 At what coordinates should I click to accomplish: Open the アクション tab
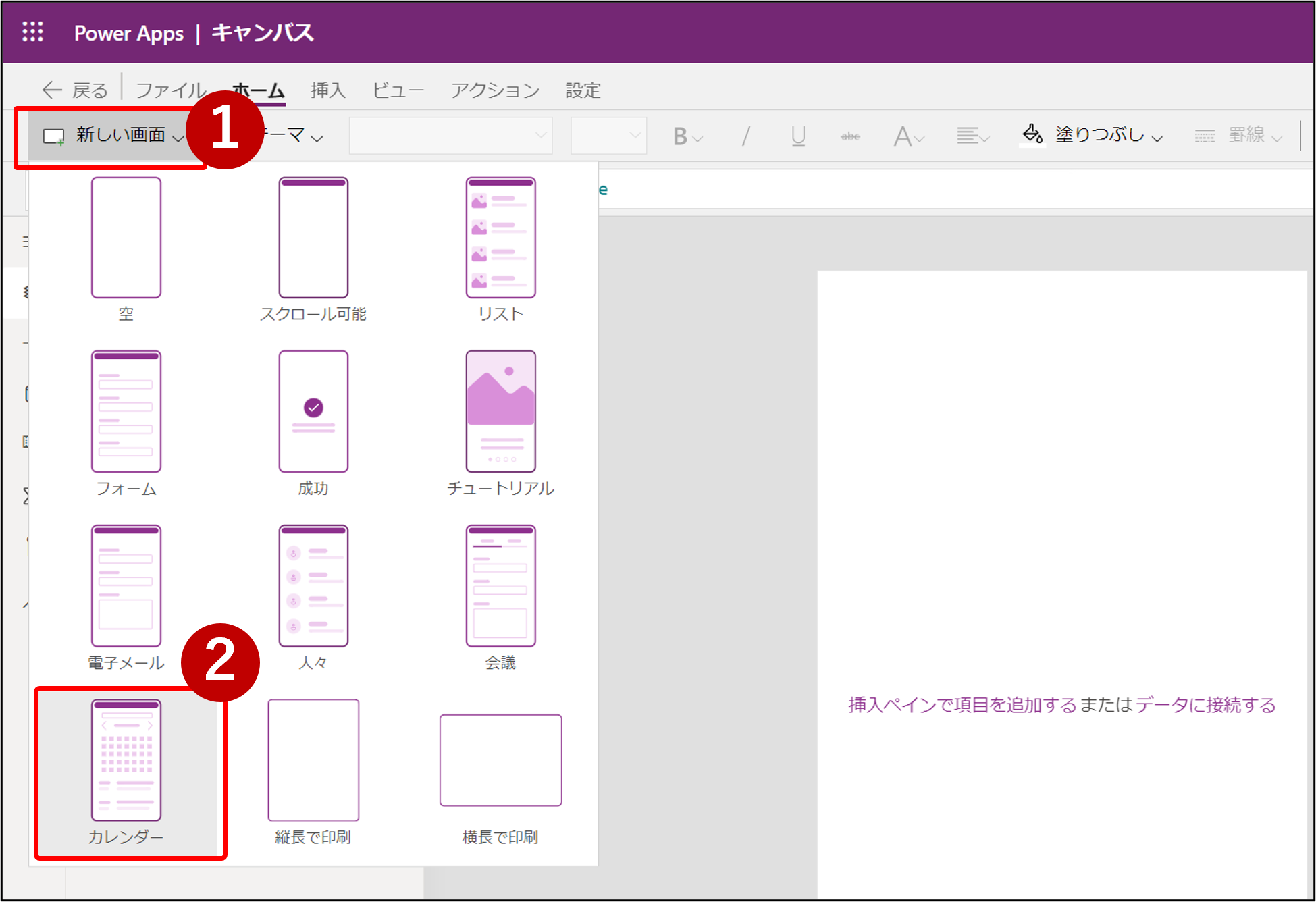click(495, 90)
